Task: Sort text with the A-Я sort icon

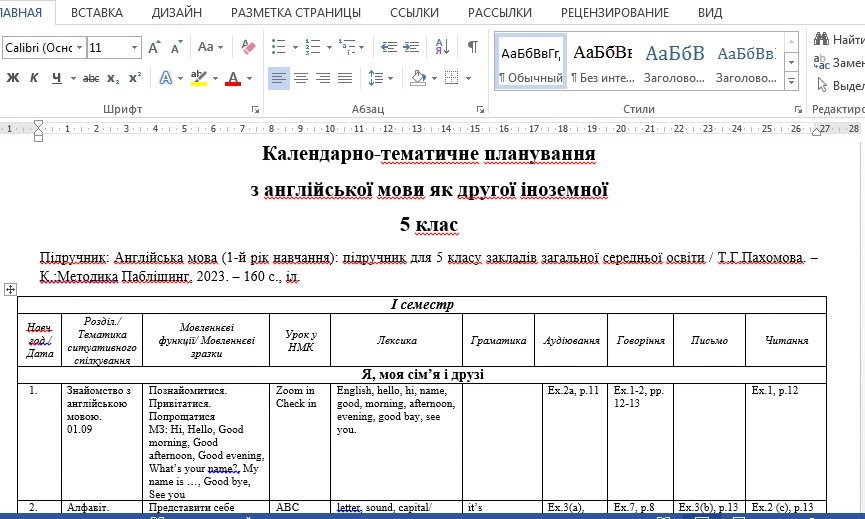Action: tap(441, 47)
